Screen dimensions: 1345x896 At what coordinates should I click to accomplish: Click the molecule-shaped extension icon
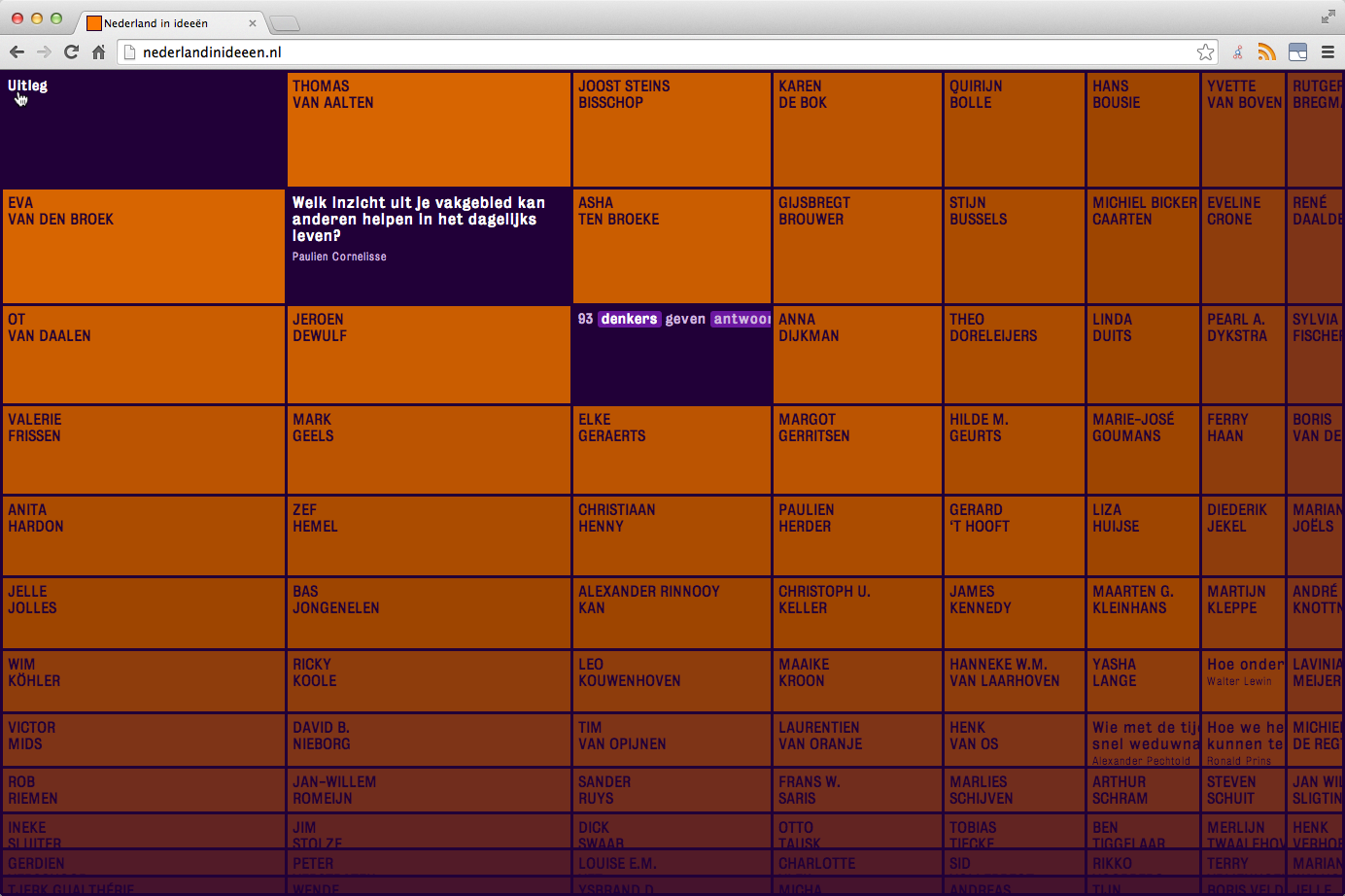[x=1237, y=52]
